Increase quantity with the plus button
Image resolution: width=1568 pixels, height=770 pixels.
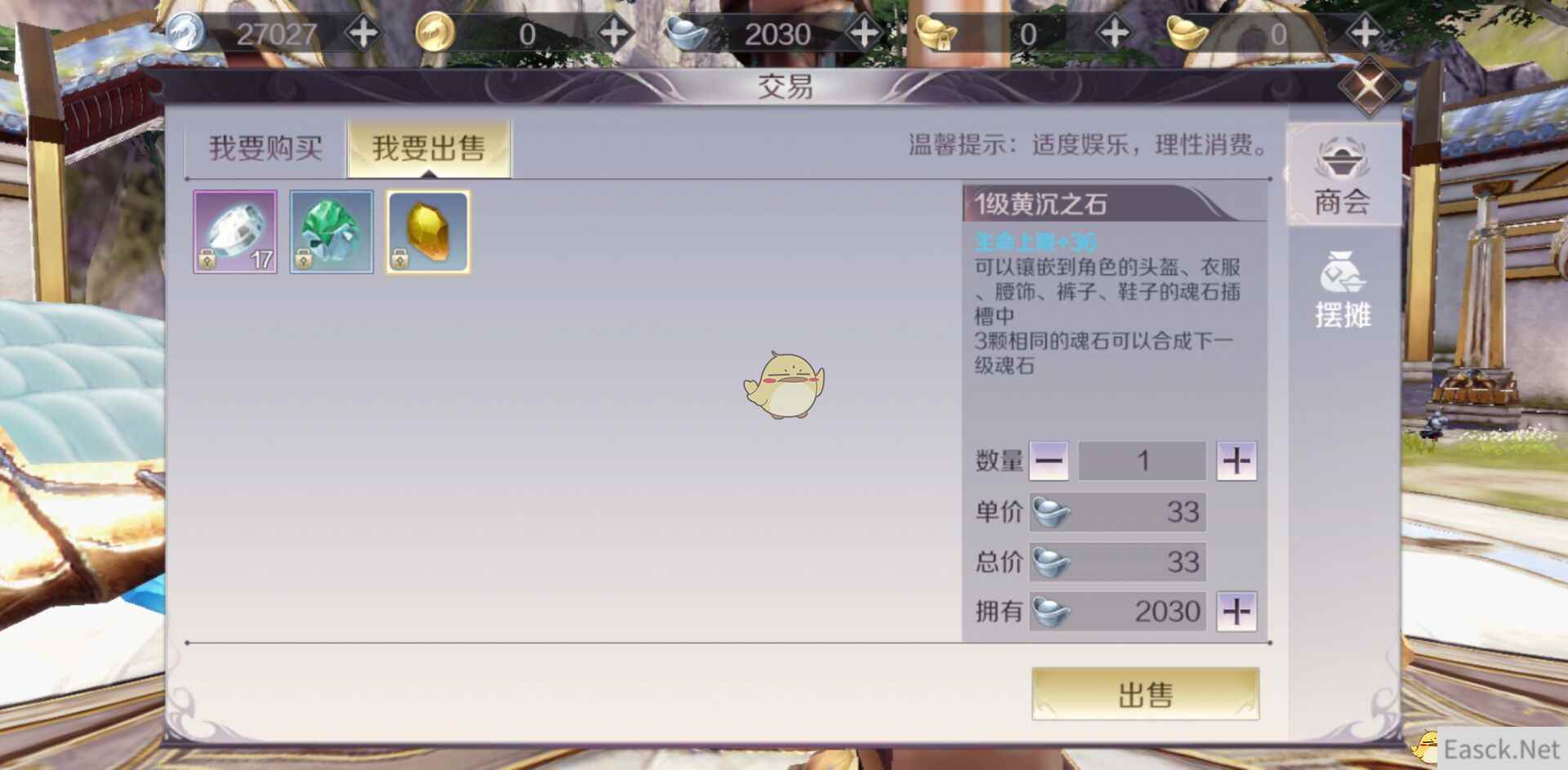coord(1236,461)
